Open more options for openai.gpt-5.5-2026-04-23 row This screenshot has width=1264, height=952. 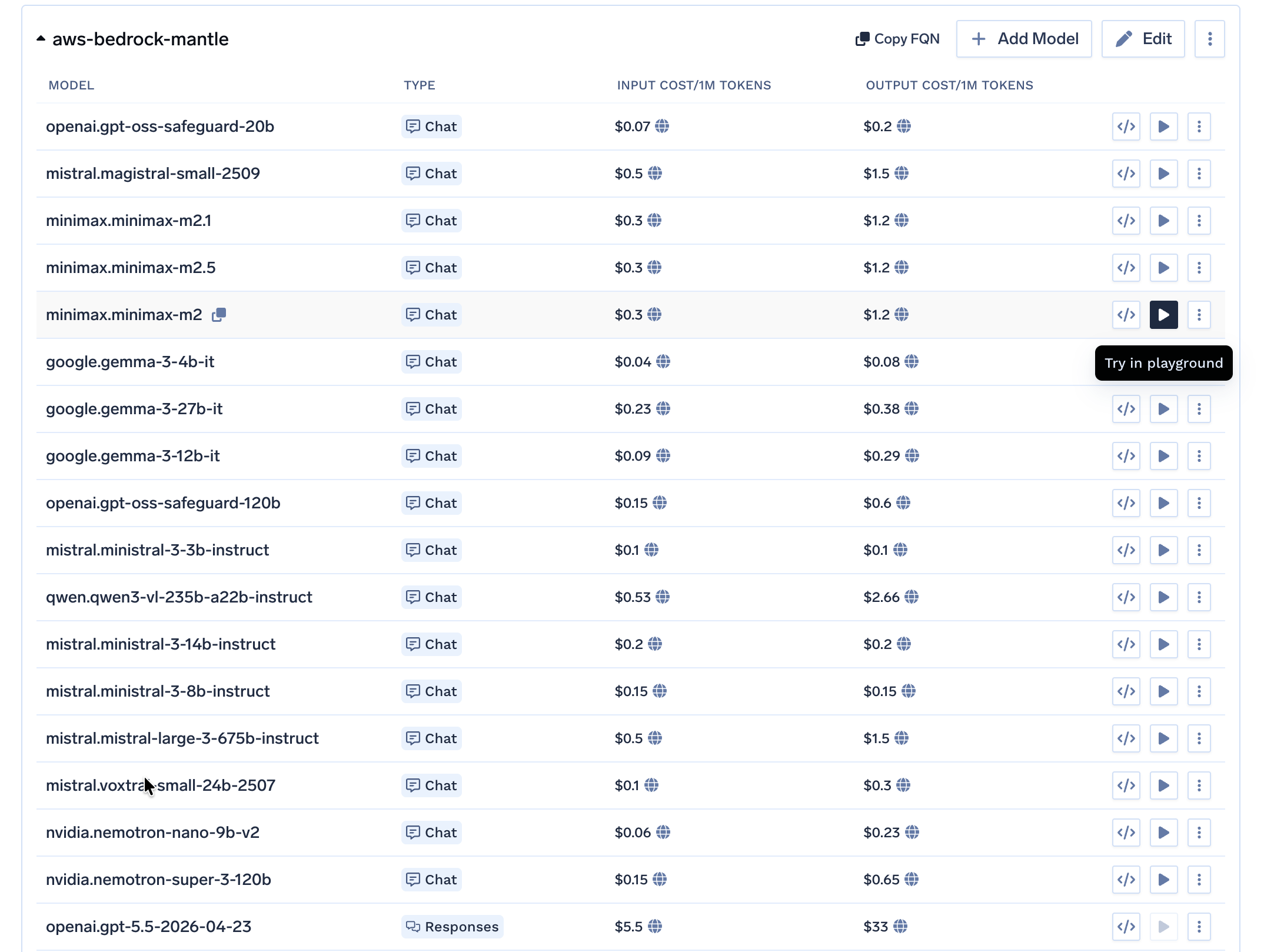[1199, 927]
